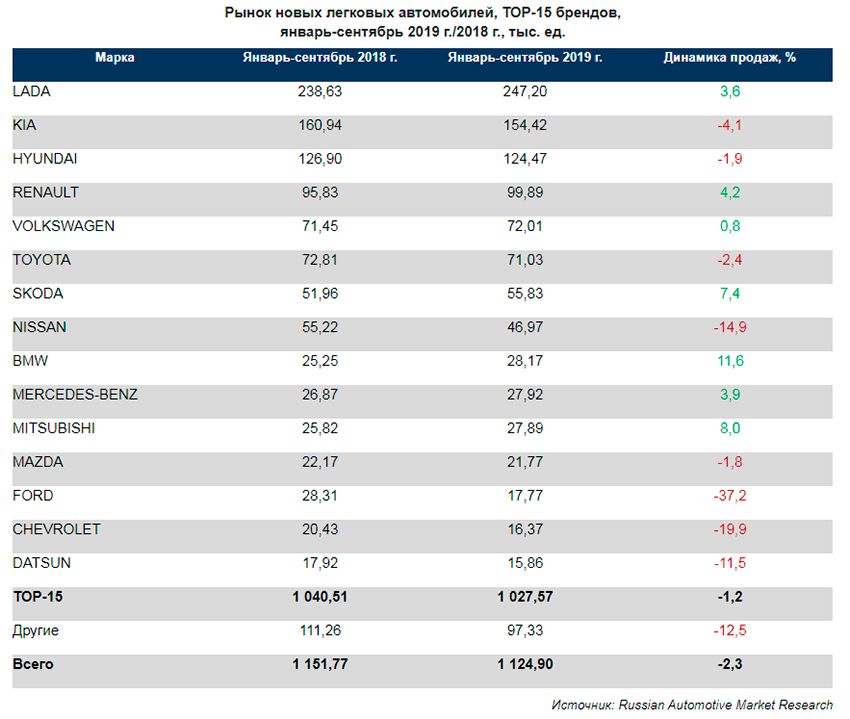
Task: Select the HYUNDAI brand cell
Action: (44, 158)
